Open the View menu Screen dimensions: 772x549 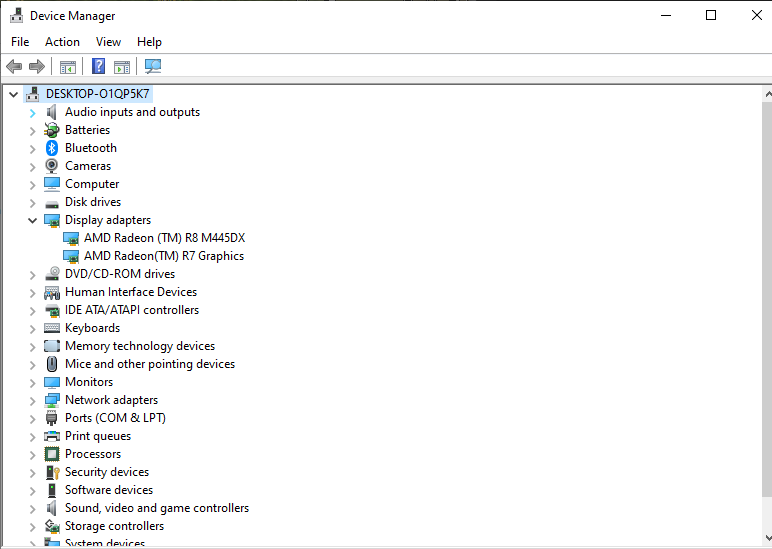coord(108,42)
